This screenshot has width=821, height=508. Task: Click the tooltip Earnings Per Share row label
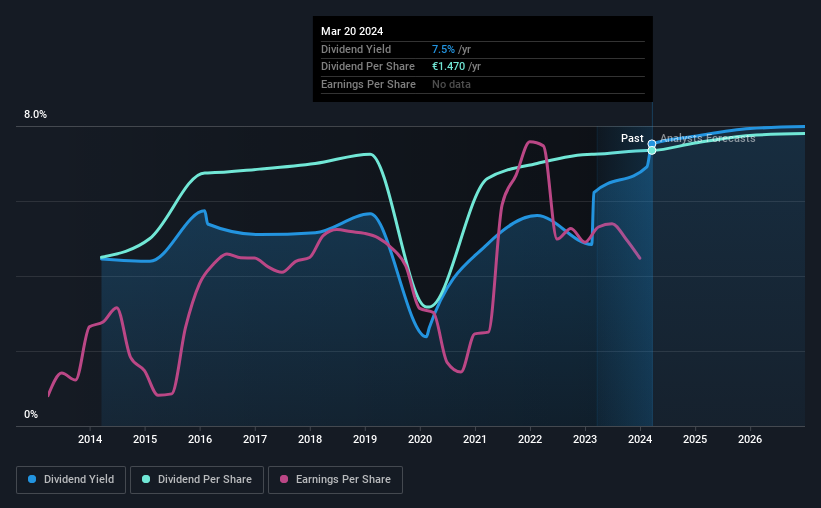[x=368, y=84]
